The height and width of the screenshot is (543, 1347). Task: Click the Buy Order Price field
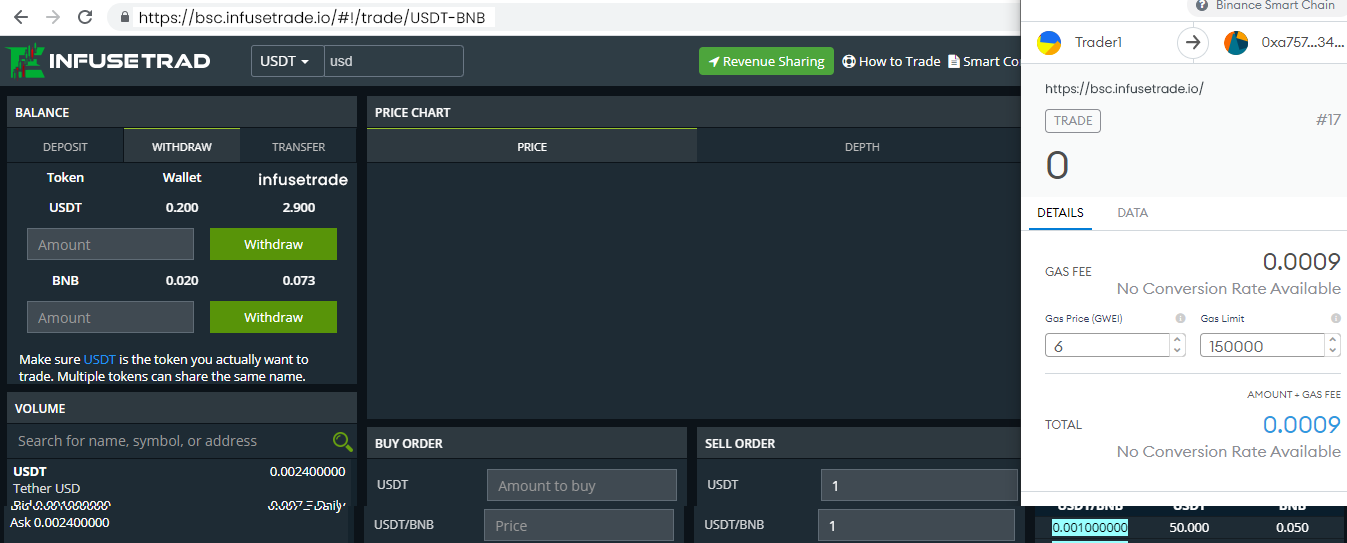[x=578, y=525]
